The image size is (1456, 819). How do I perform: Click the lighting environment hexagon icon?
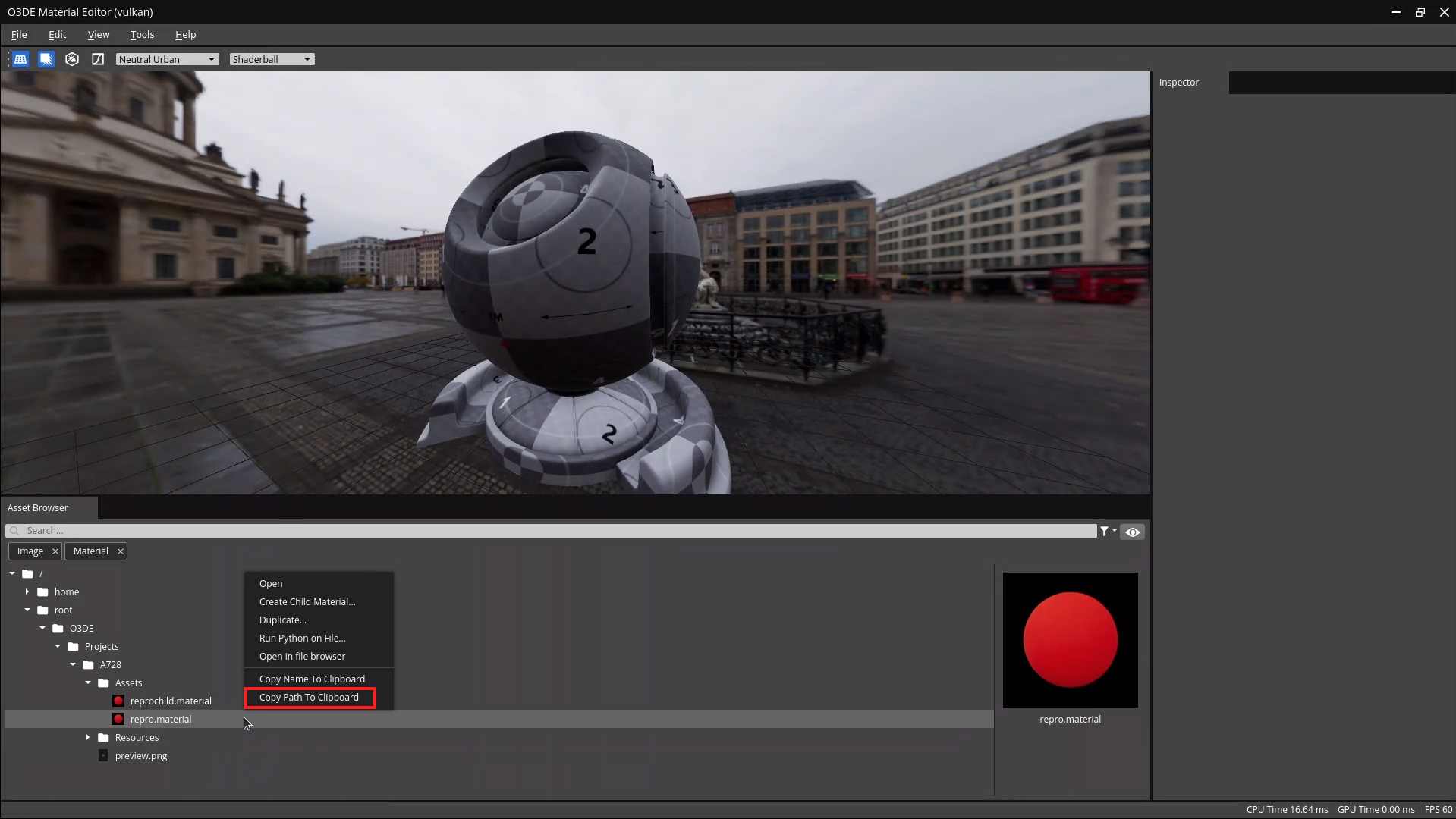tap(72, 59)
